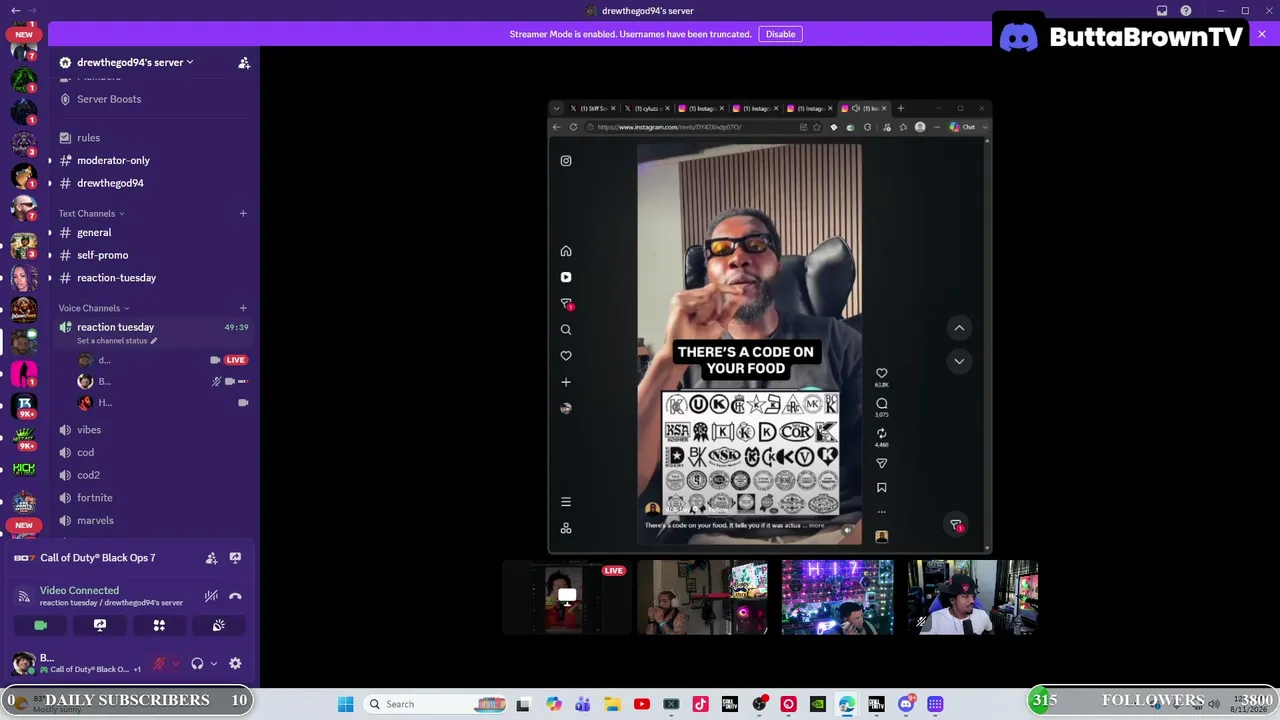Open reel comments in stream

tap(881, 403)
